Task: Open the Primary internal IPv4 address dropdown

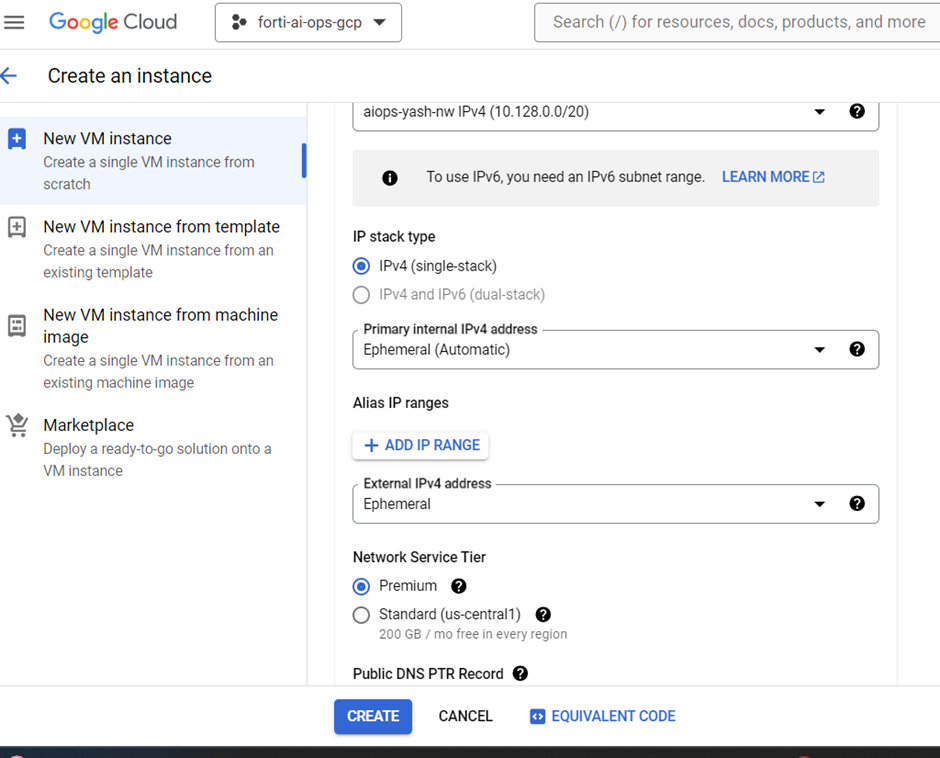Action: [819, 349]
